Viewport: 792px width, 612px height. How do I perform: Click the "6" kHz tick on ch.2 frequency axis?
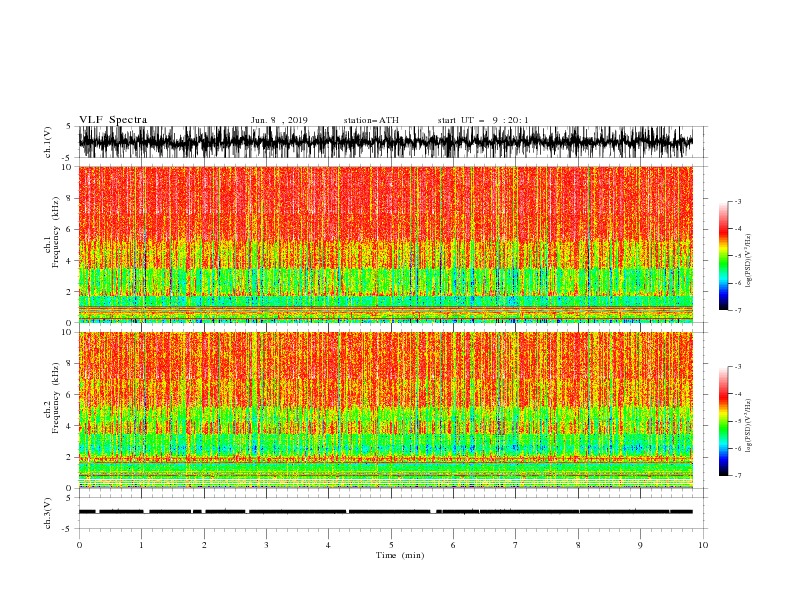(69, 394)
